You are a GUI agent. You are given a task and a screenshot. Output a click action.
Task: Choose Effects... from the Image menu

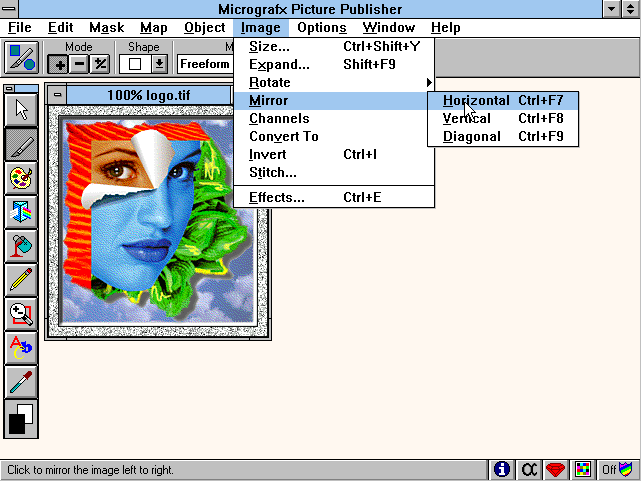[334, 197]
